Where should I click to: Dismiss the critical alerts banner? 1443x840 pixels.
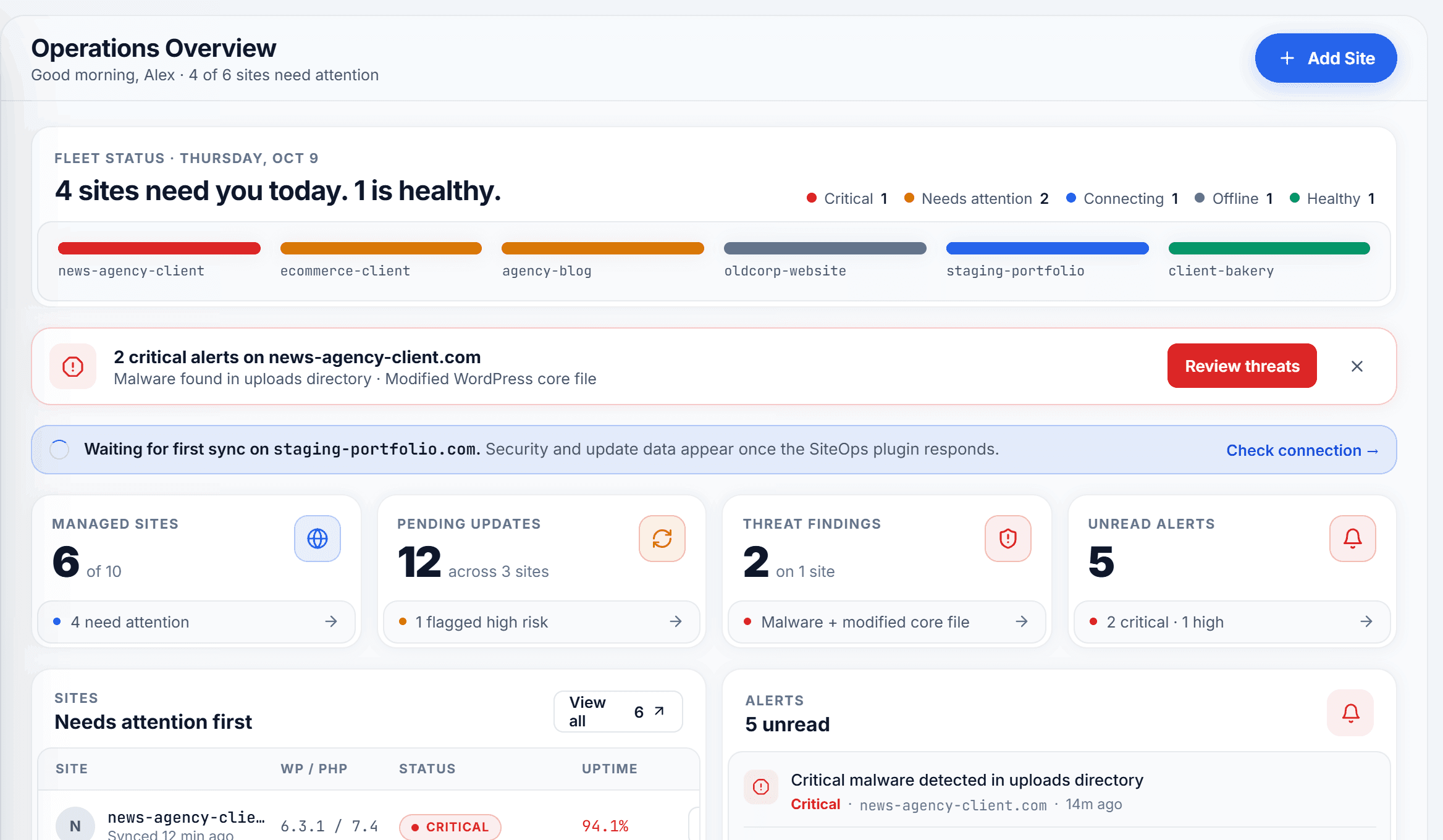point(1357,366)
